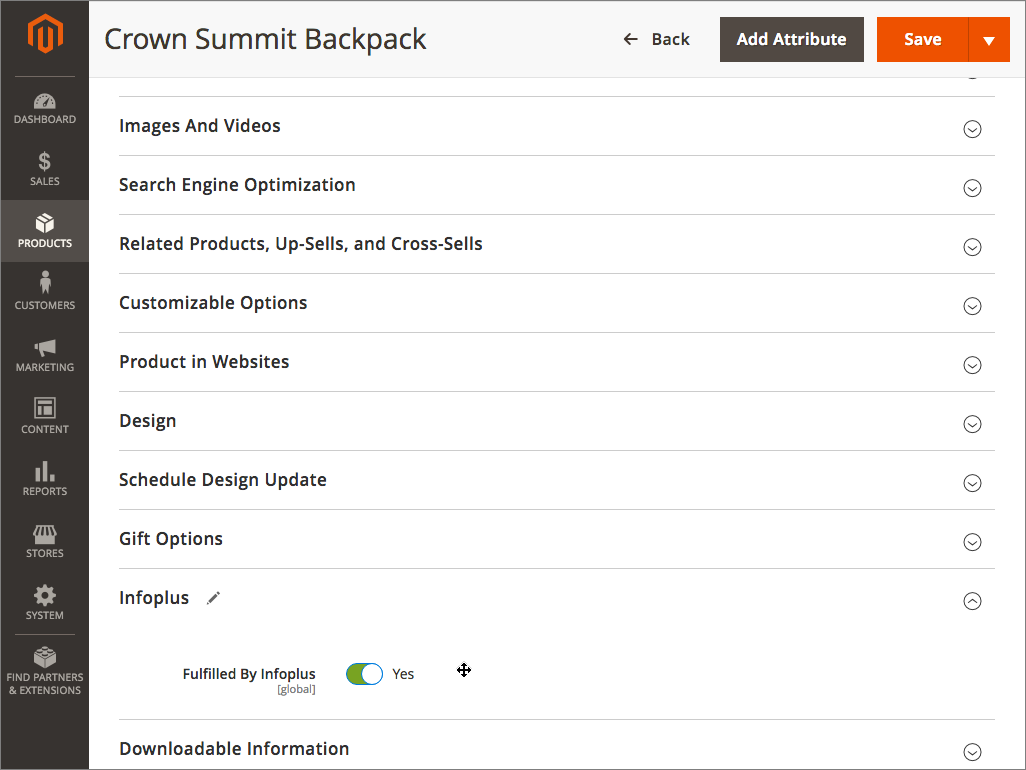
Task: Open the Dashboard sidebar menu
Action: tap(44, 109)
